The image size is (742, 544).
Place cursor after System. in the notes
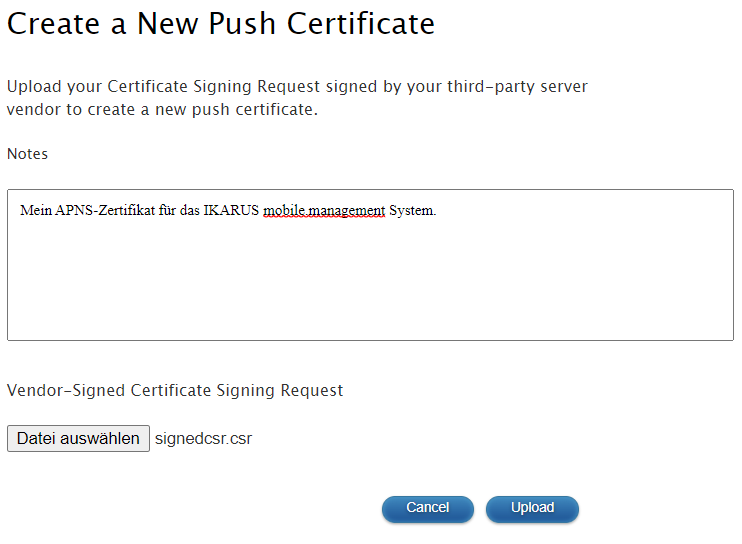[x=437, y=211]
